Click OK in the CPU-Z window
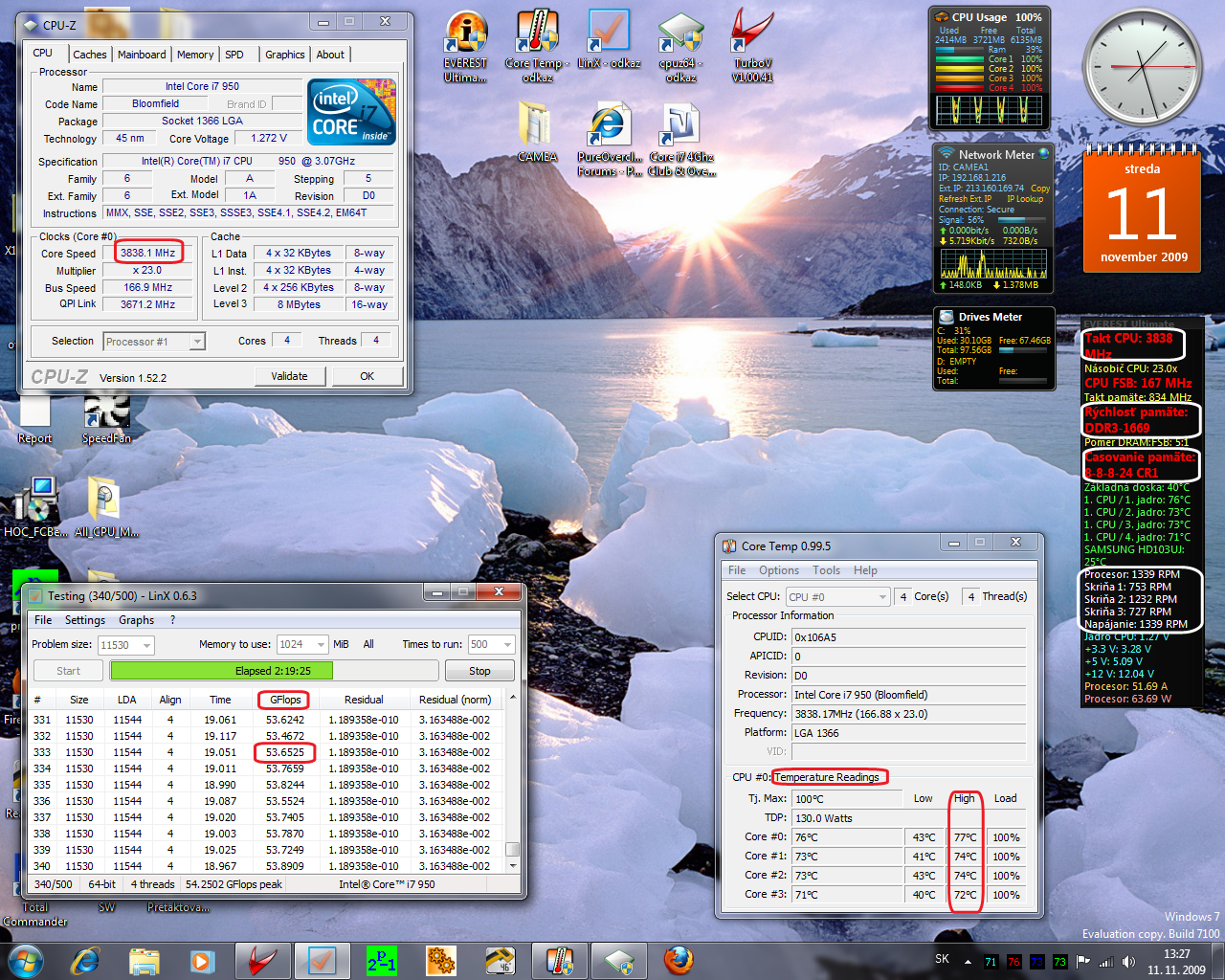1225x980 pixels. click(x=367, y=376)
